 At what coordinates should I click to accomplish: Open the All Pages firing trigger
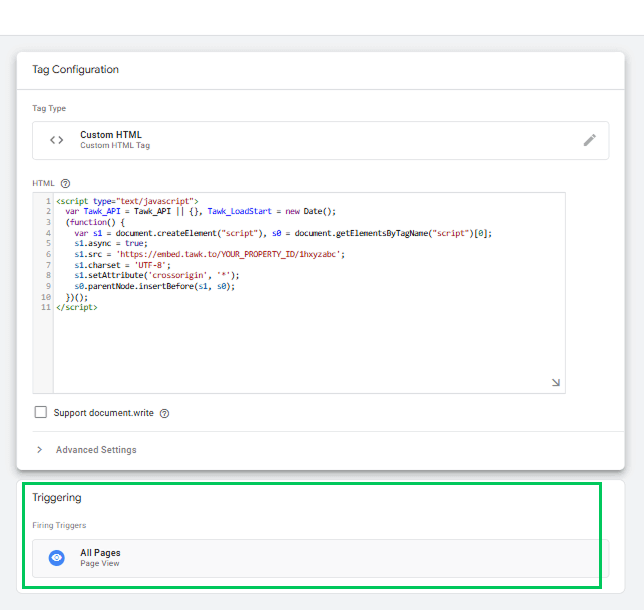pos(320,558)
